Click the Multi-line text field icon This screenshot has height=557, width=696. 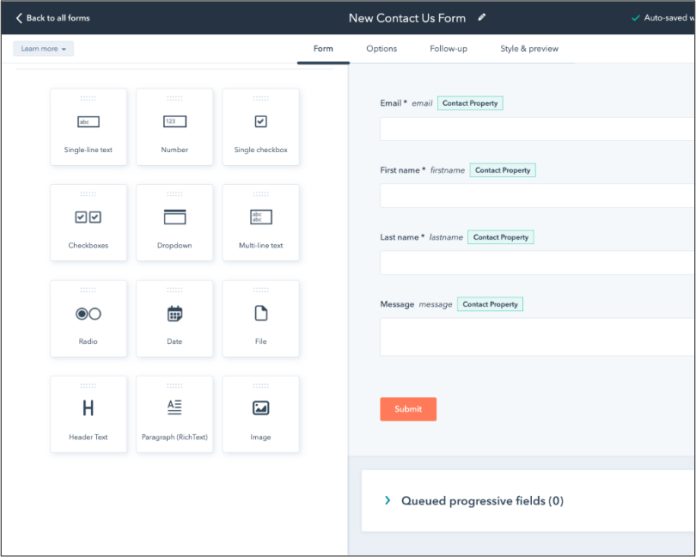[260, 217]
